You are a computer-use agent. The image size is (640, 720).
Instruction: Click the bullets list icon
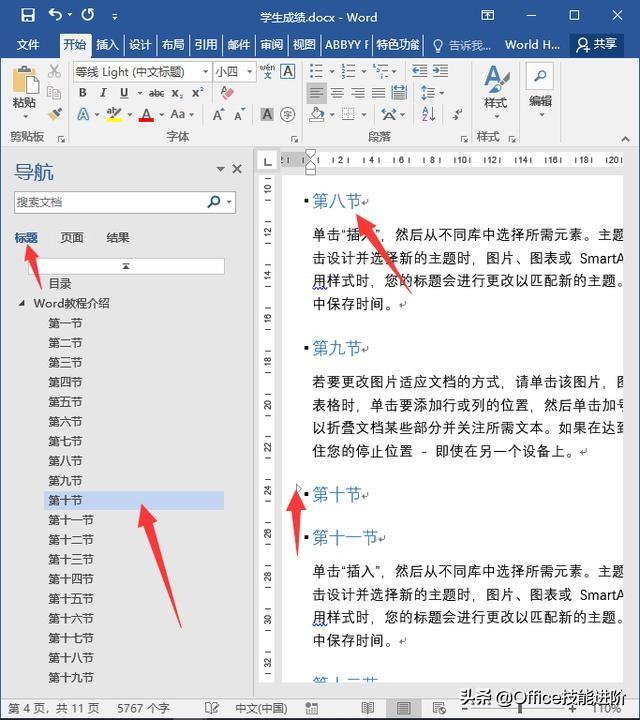316,71
